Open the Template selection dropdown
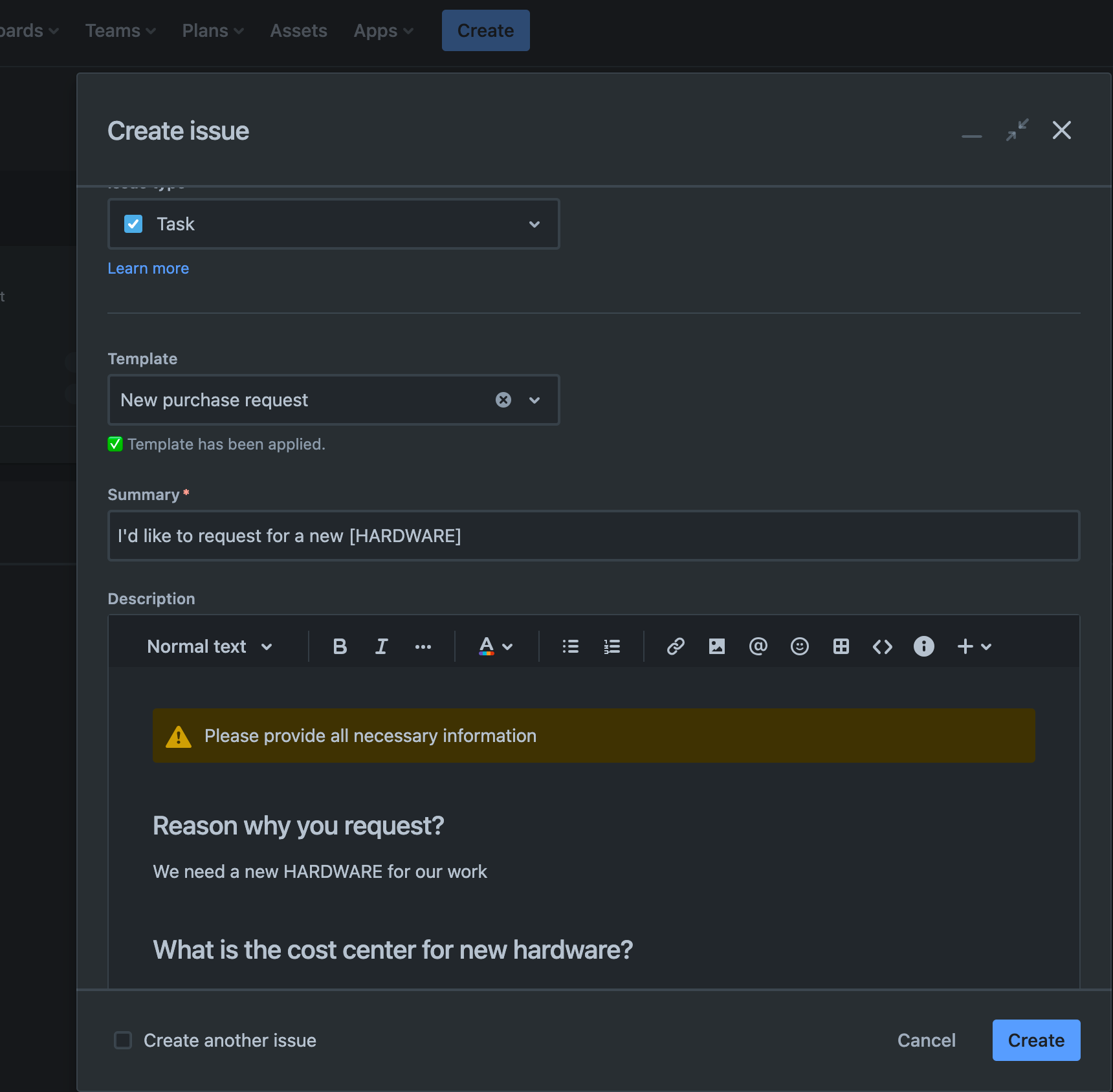This screenshot has height=1092, width=1113. pyautogui.click(x=534, y=400)
